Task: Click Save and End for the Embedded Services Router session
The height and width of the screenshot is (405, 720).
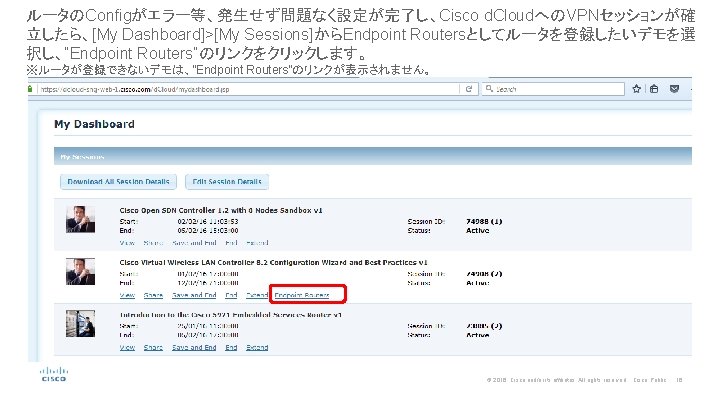Action: pos(194,348)
